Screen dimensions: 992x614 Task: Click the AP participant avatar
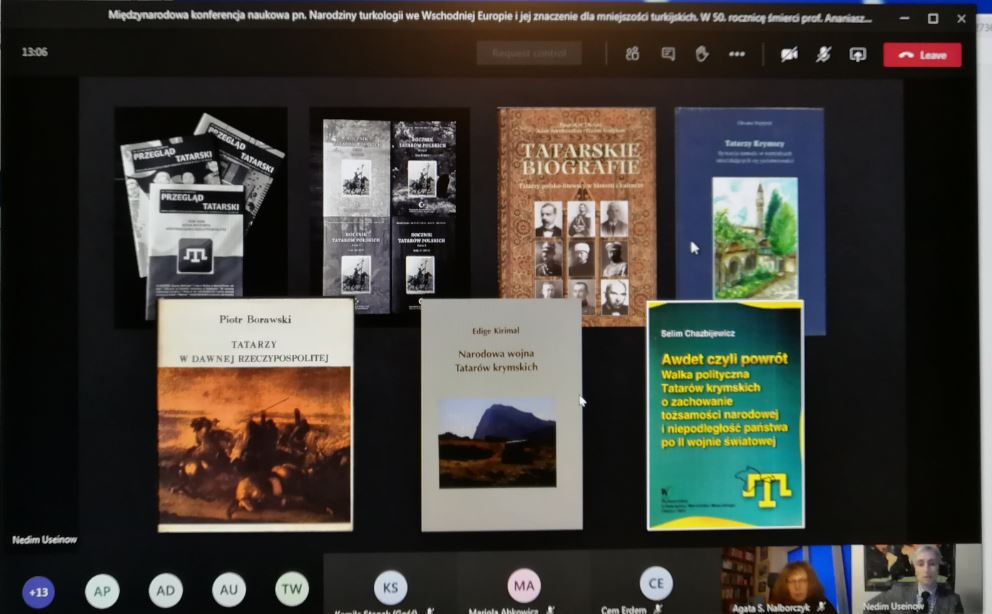(102, 591)
